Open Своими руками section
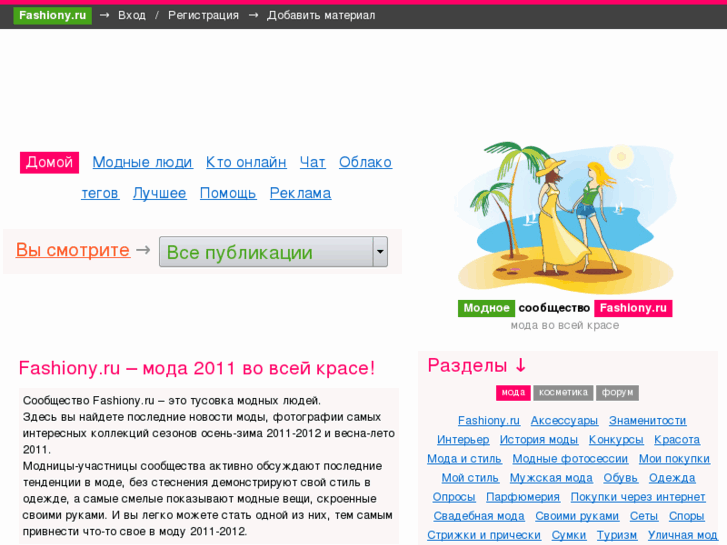This screenshot has height=545, width=727. coord(577,515)
